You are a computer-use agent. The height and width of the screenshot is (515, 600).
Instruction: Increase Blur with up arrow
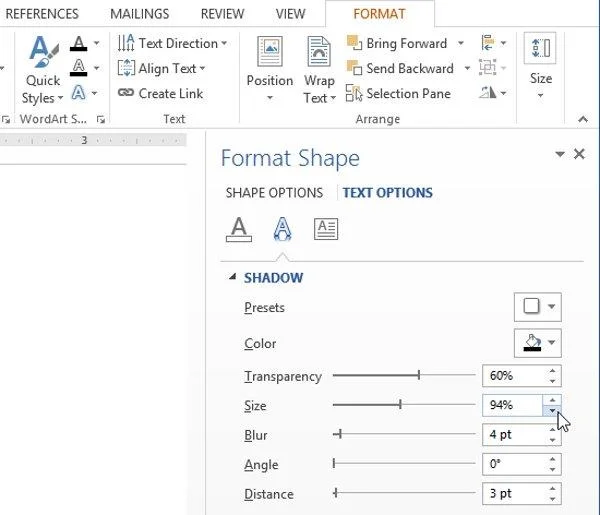pos(552,429)
